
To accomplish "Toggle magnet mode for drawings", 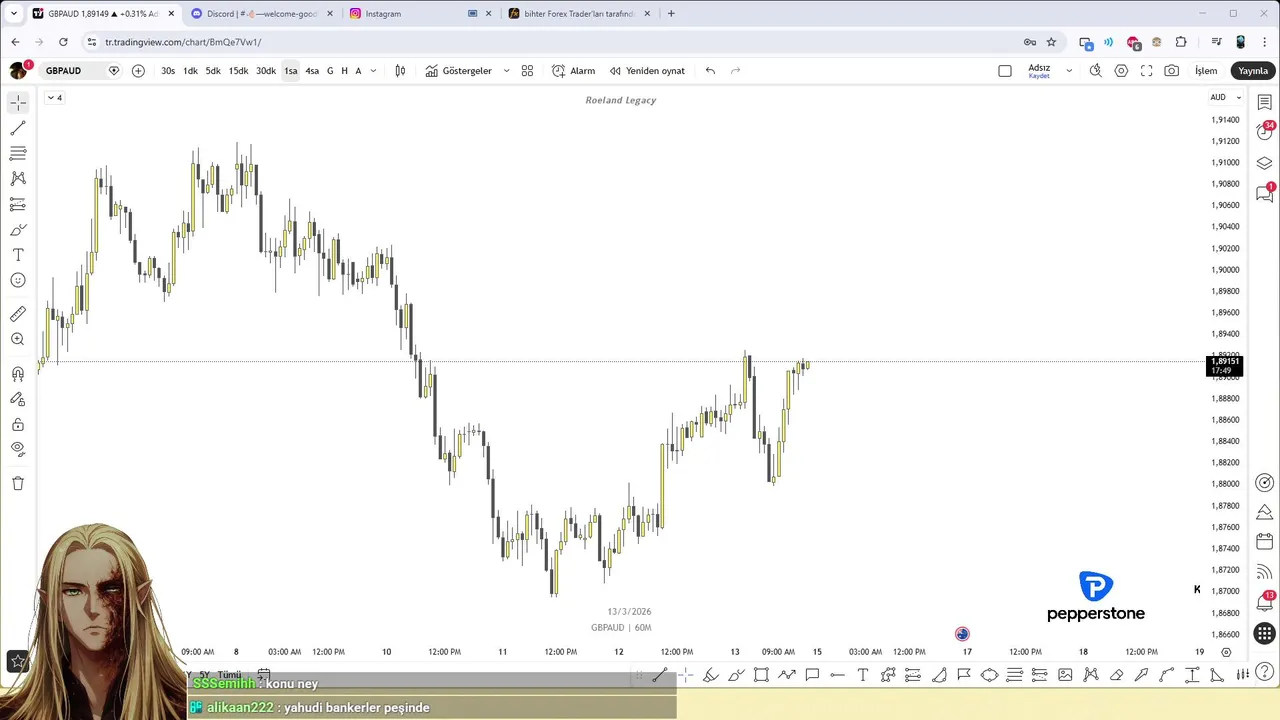I will pos(18,374).
